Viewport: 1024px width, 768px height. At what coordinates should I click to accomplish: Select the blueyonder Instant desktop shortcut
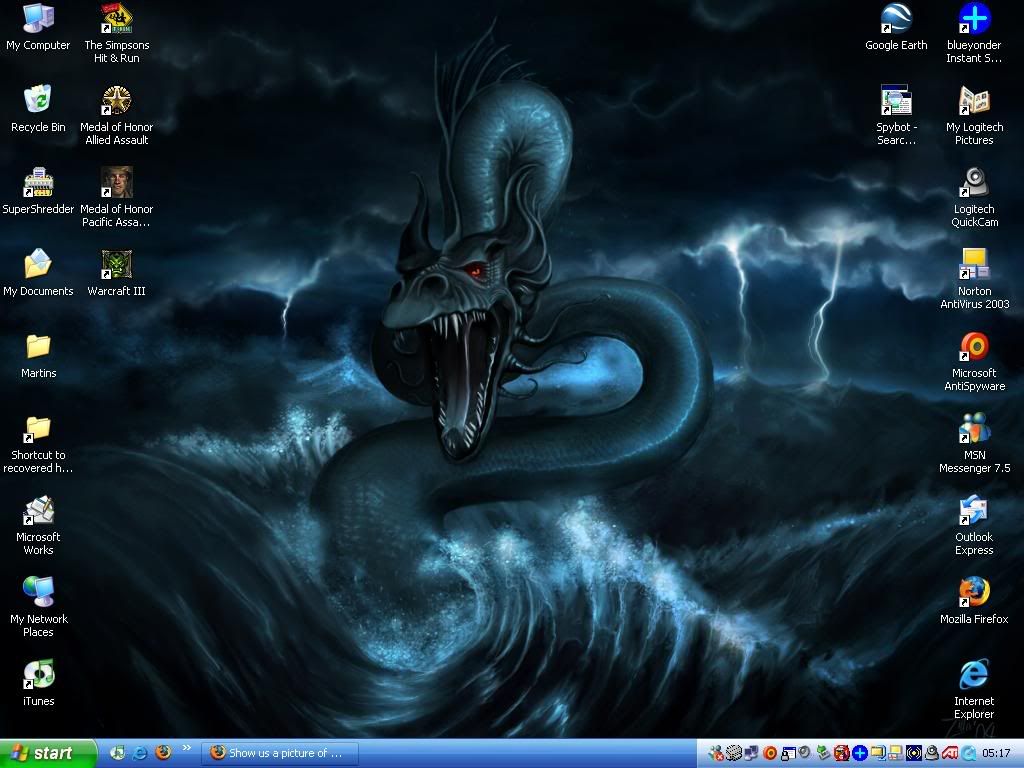pyautogui.click(x=974, y=34)
